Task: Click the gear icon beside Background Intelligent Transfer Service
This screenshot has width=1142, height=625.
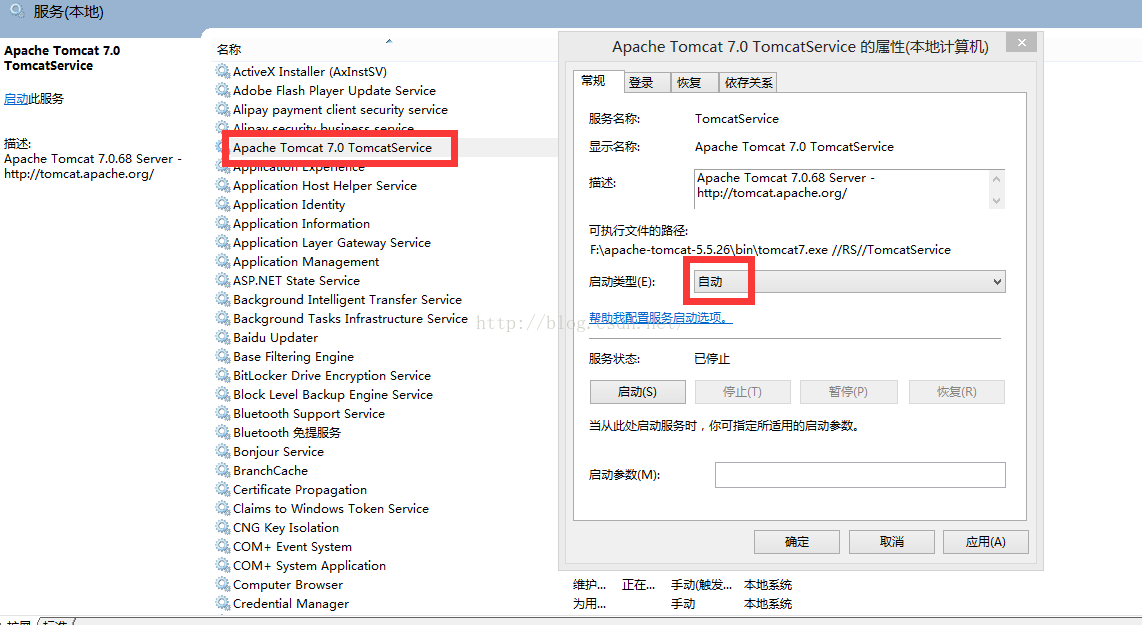Action: point(223,299)
